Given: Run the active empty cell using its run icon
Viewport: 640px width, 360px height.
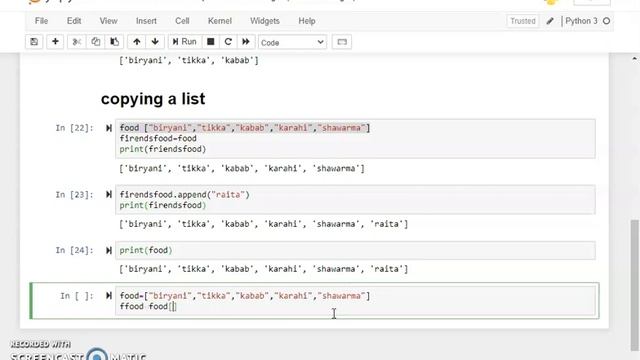Looking at the screenshot, I should 109,296.
